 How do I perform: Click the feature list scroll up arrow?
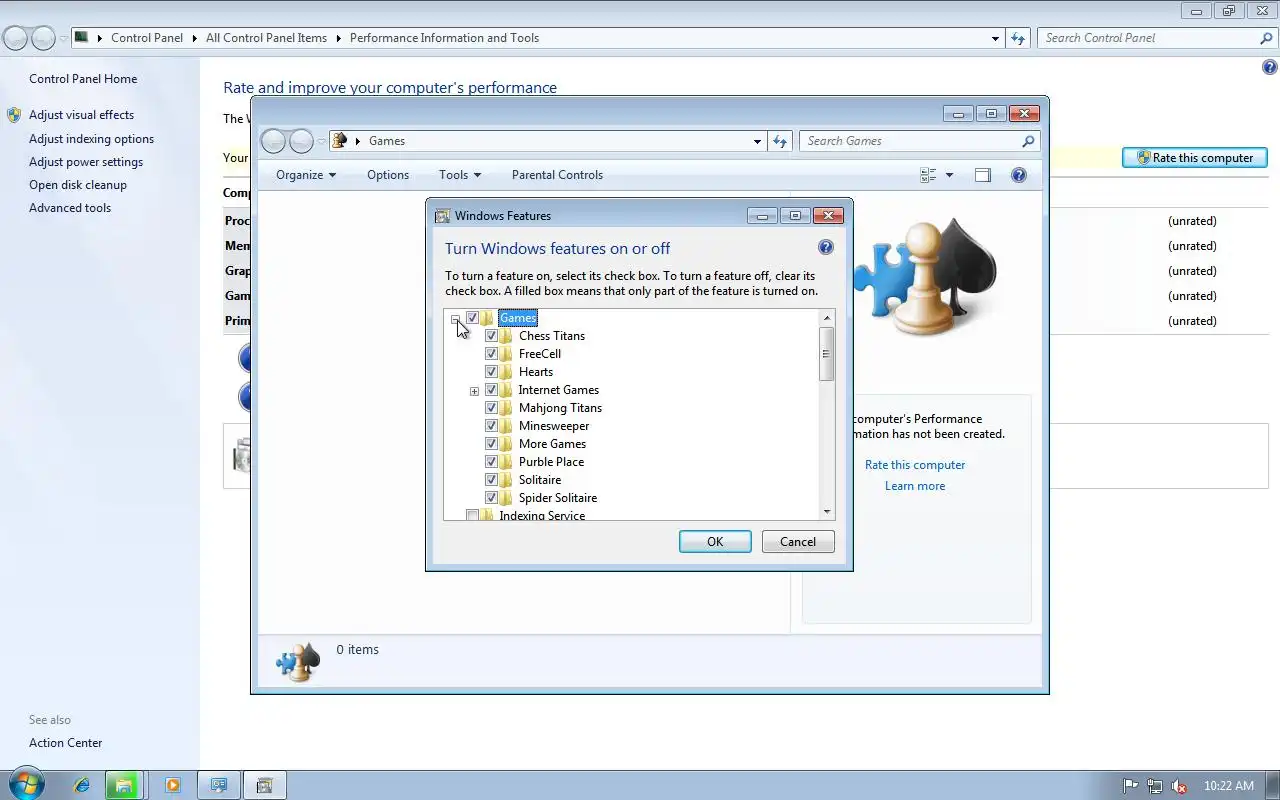pos(826,318)
